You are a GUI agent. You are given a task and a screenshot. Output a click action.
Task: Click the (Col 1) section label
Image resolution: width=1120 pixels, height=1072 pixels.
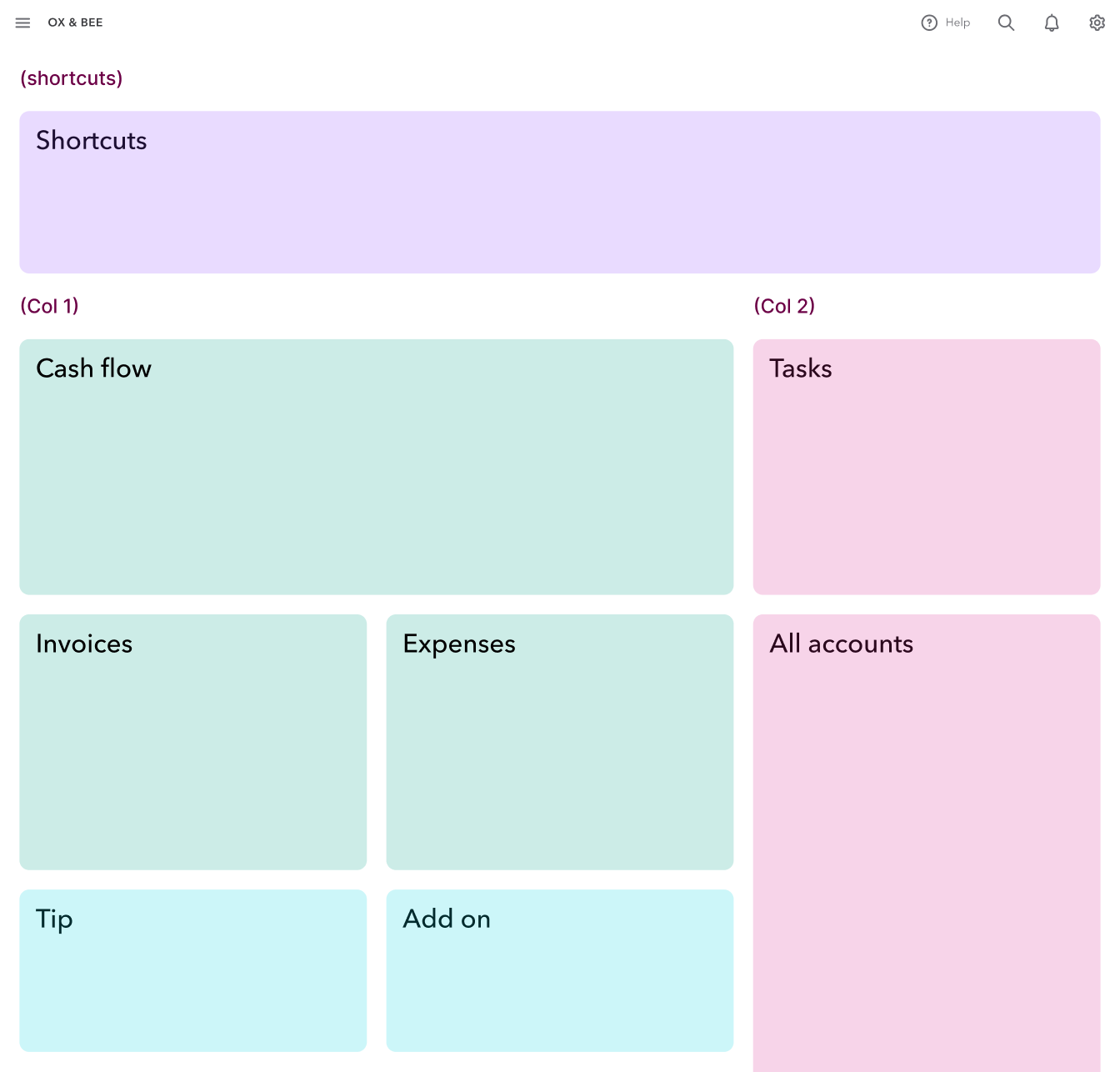[x=50, y=306]
